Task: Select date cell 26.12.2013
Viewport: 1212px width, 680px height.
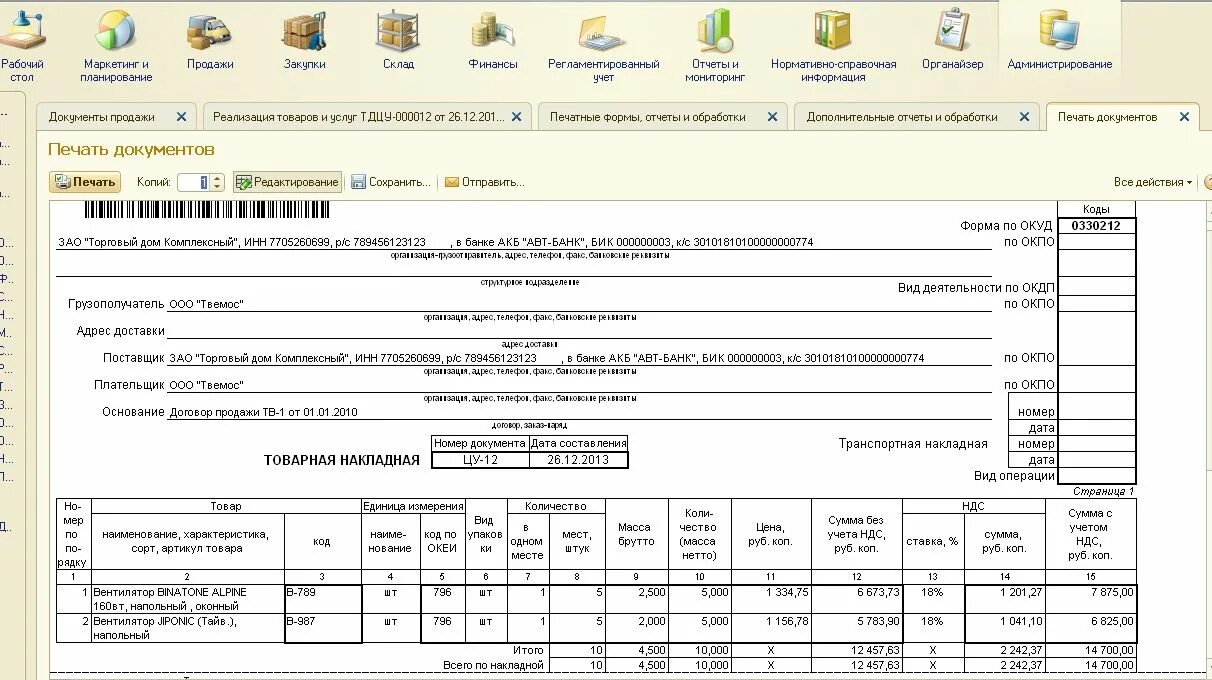Action: click(578, 460)
